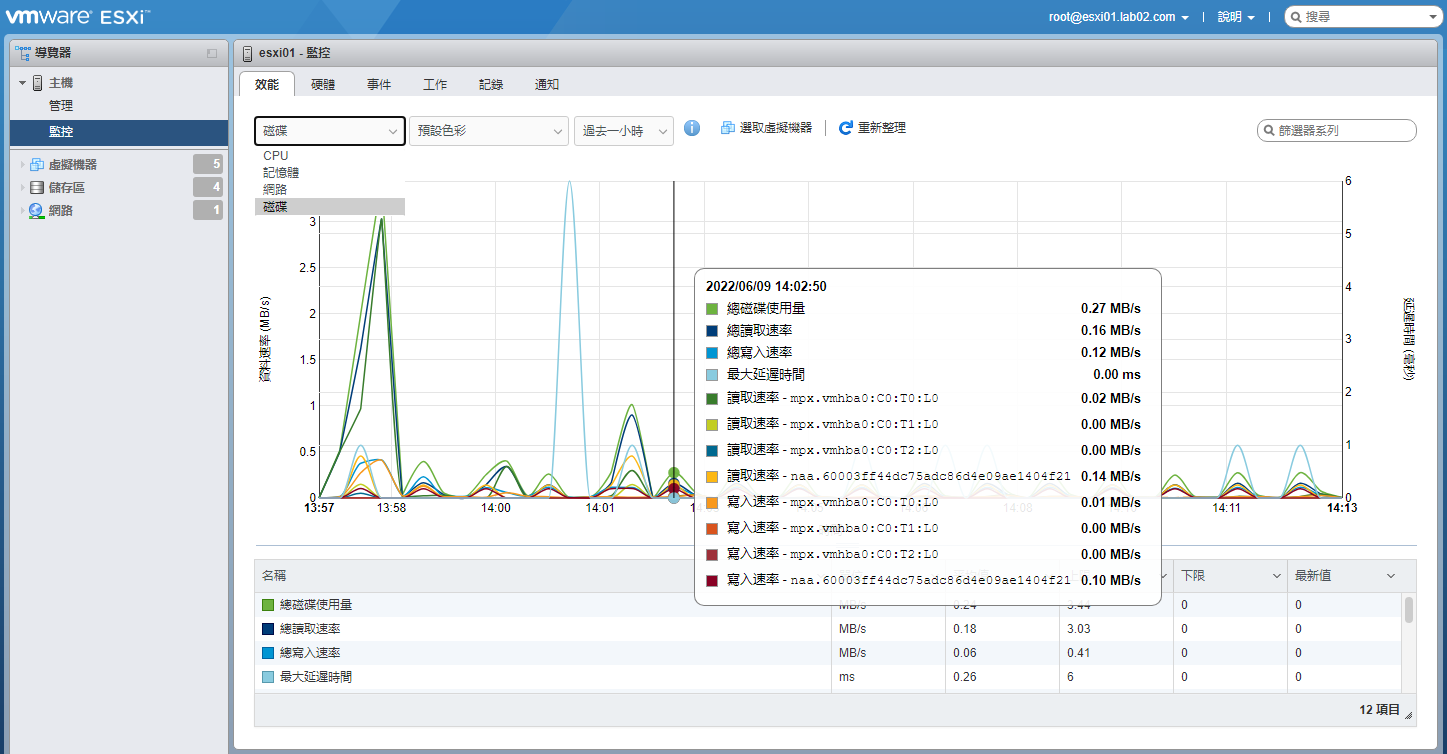Click the 儲存區 storage icon

point(37,188)
